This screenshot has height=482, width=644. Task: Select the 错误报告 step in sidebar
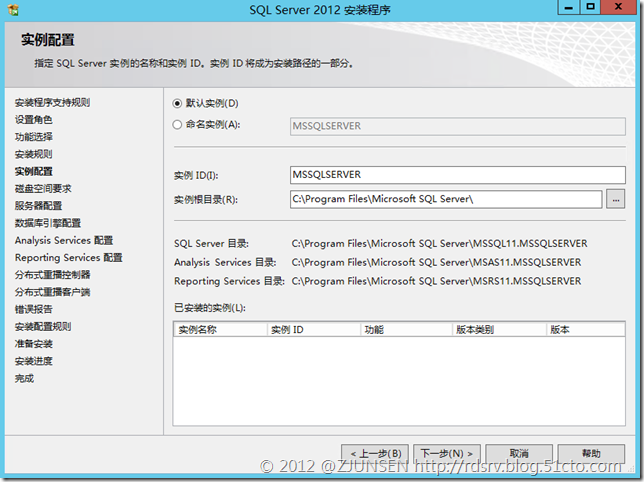pos(34,310)
